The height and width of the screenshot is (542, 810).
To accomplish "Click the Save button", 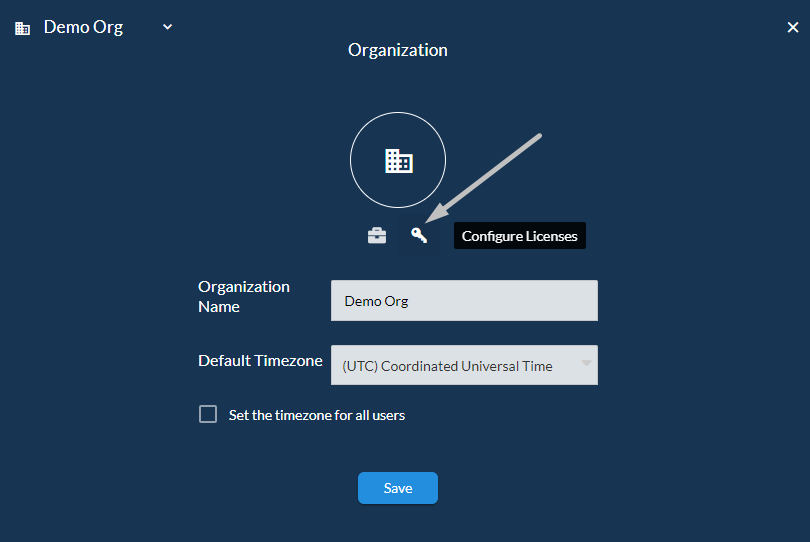I will pyautogui.click(x=398, y=488).
